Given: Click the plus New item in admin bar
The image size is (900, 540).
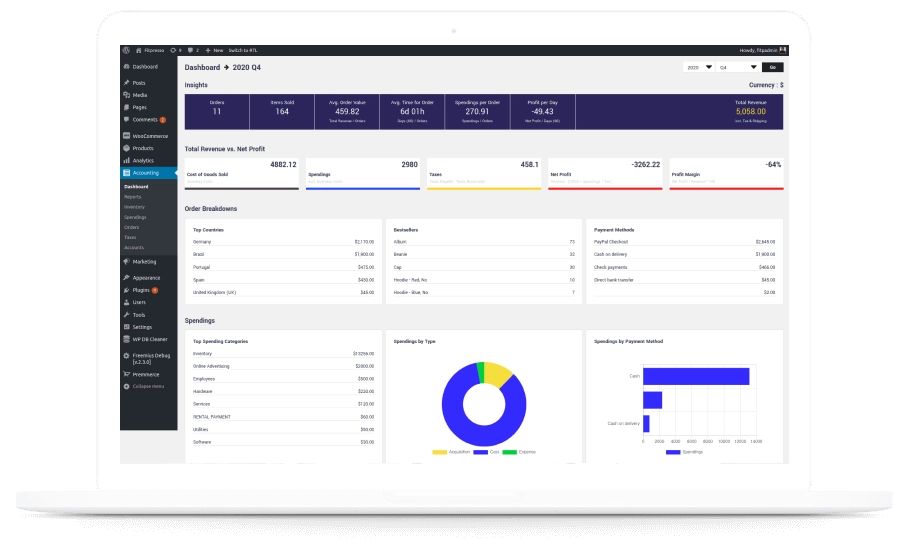Looking at the screenshot, I should point(214,50).
